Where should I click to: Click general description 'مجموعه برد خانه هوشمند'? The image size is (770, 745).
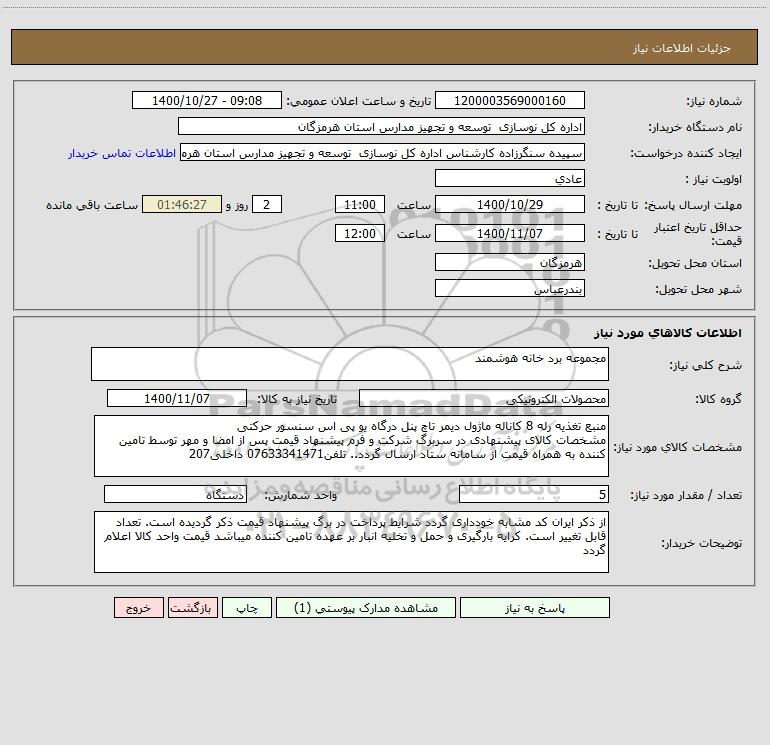coord(350,364)
